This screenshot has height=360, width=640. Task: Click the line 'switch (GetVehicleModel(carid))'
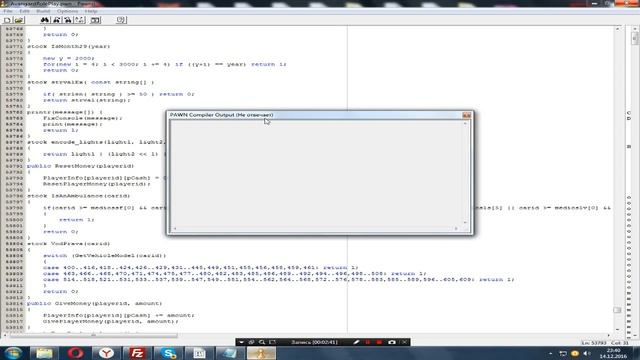click(104, 256)
